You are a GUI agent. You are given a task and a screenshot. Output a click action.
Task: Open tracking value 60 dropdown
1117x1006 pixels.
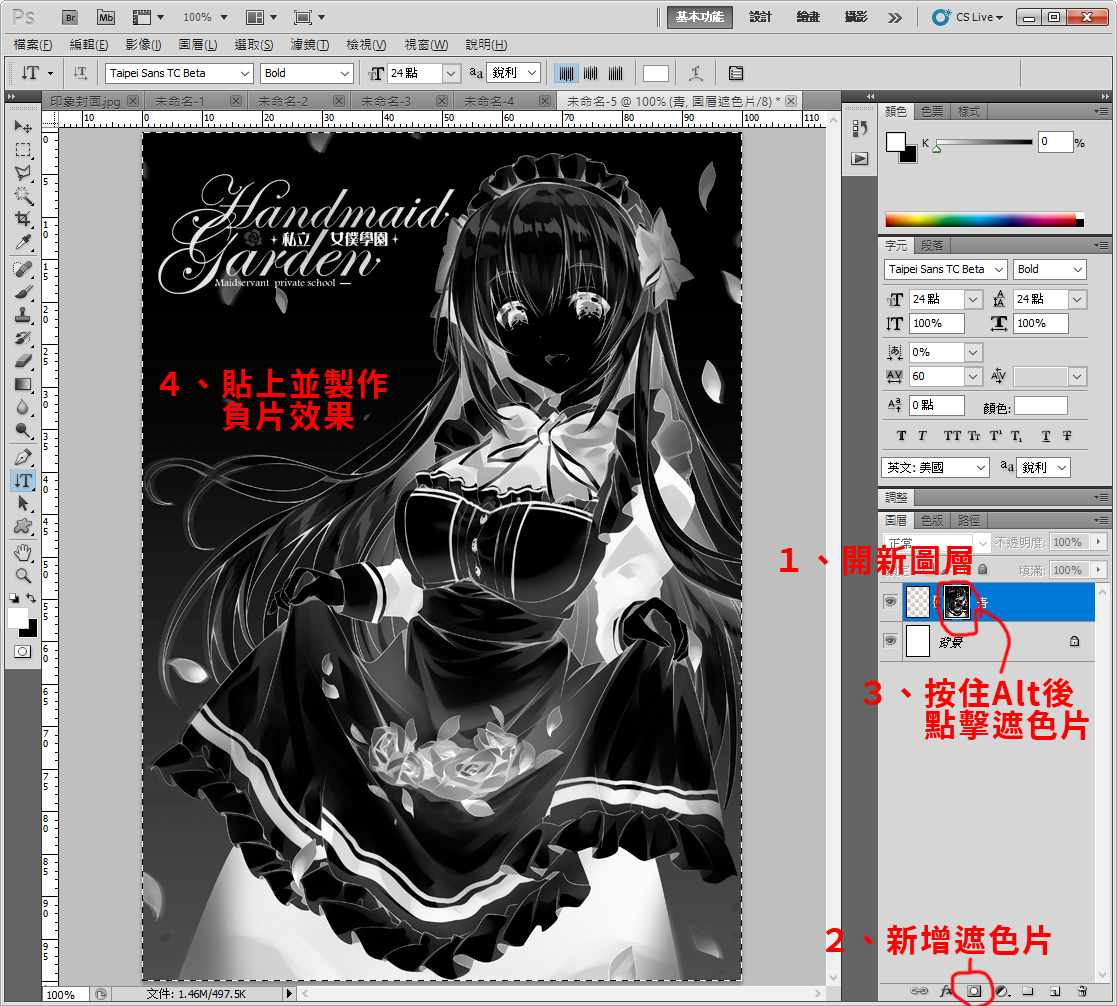click(x=973, y=376)
